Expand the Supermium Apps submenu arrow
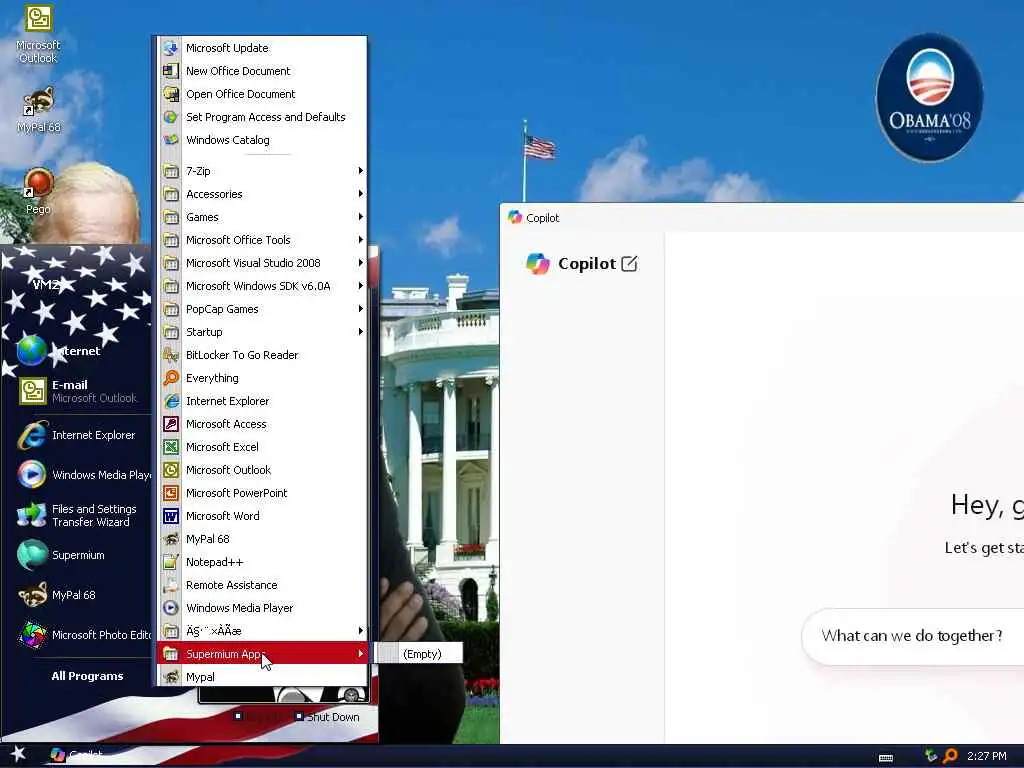This screenshot has width=1024, height=768. (360, 654)
